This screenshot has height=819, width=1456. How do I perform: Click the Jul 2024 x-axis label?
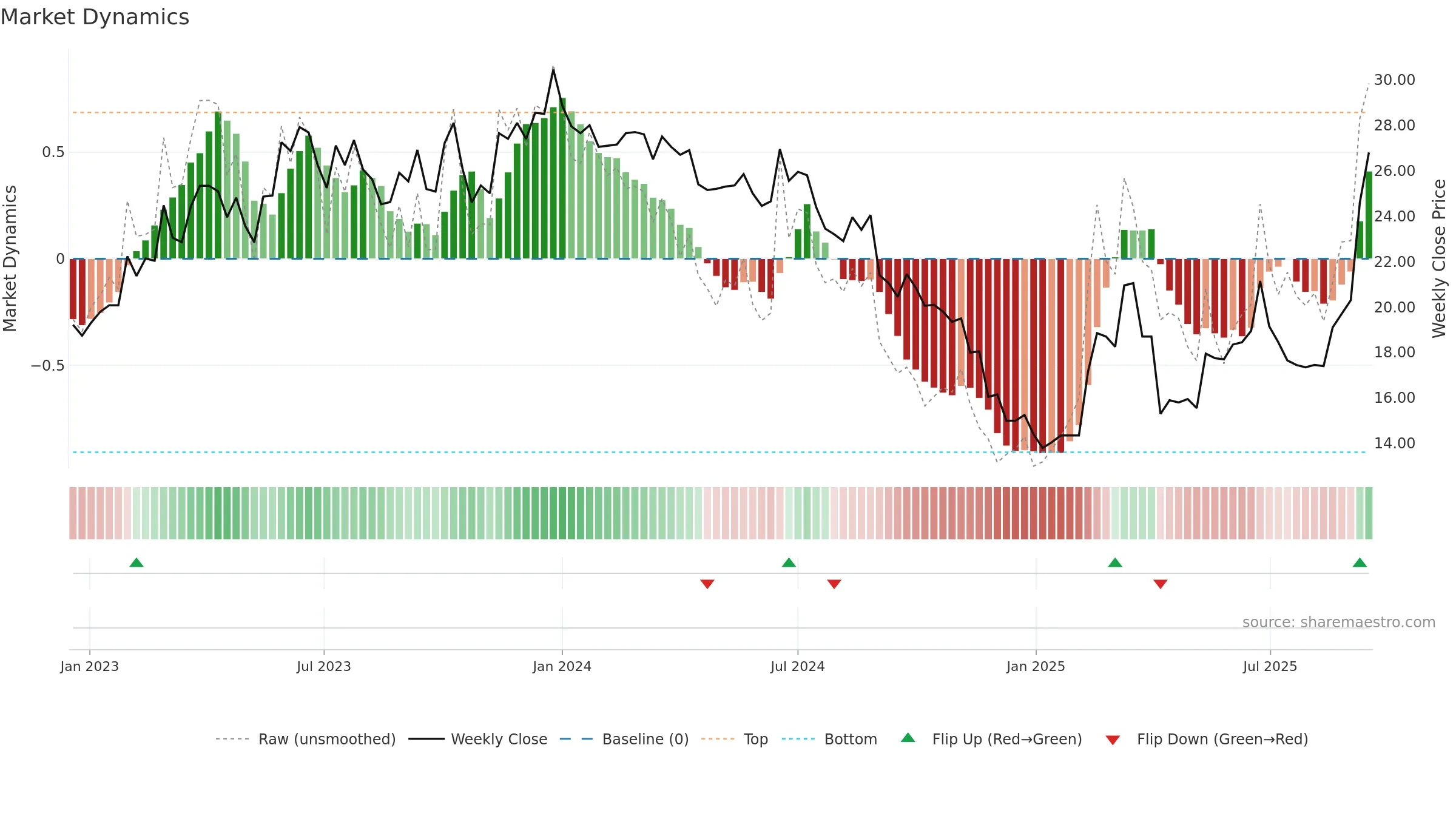coord(798,666)
